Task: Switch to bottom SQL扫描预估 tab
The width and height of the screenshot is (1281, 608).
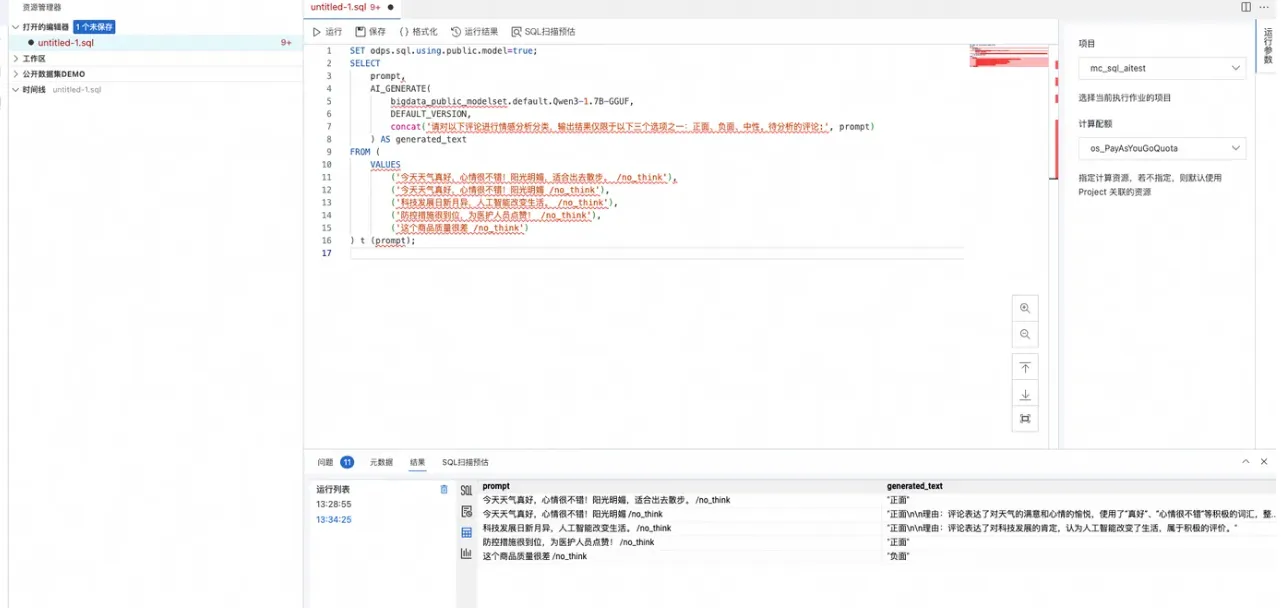Action: click(x=465, y=462)
